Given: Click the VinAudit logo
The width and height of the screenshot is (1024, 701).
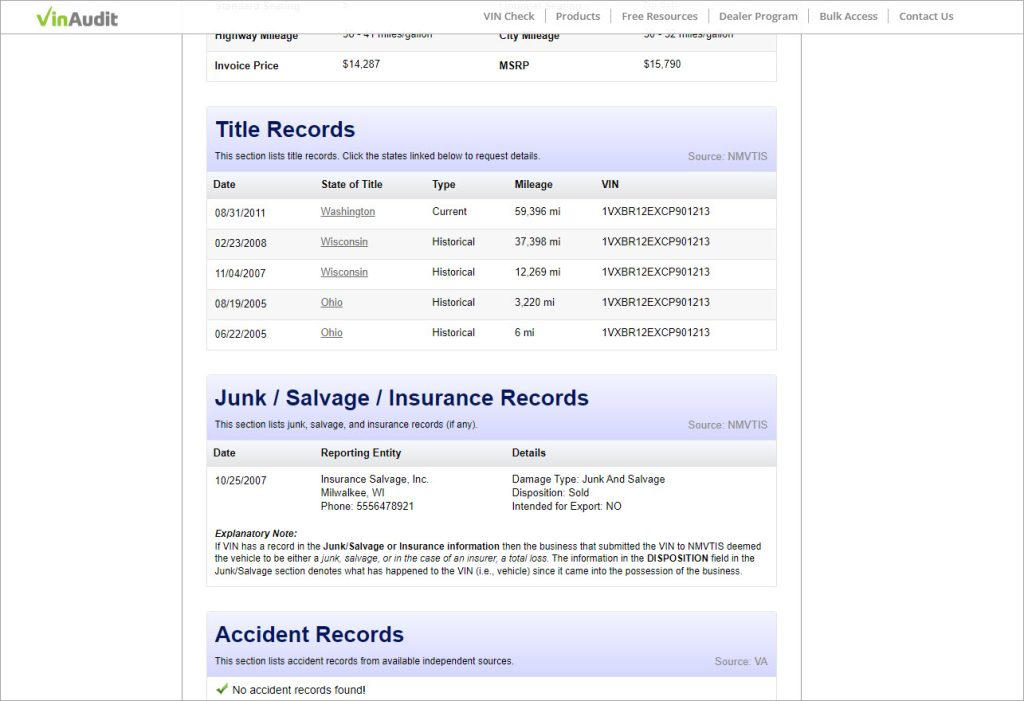Looking at the screenshot, I should [77, 17].
